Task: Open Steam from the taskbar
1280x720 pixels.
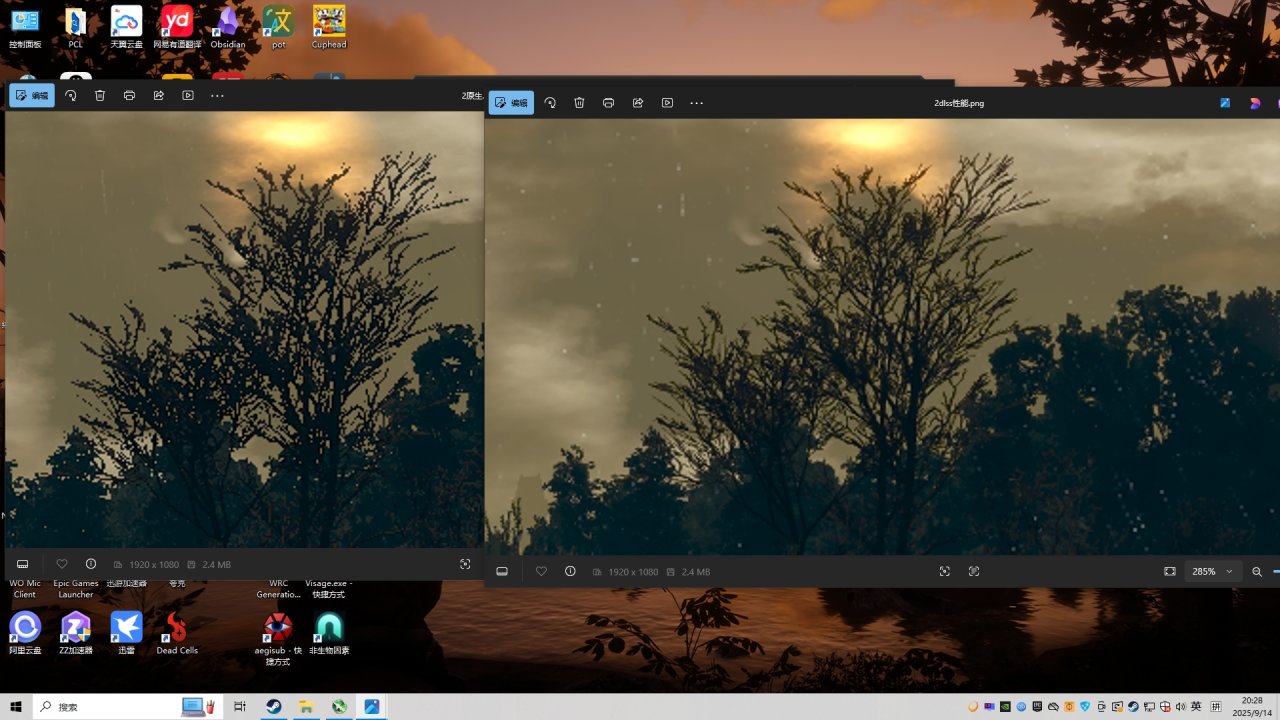Action: coord(273,707)
